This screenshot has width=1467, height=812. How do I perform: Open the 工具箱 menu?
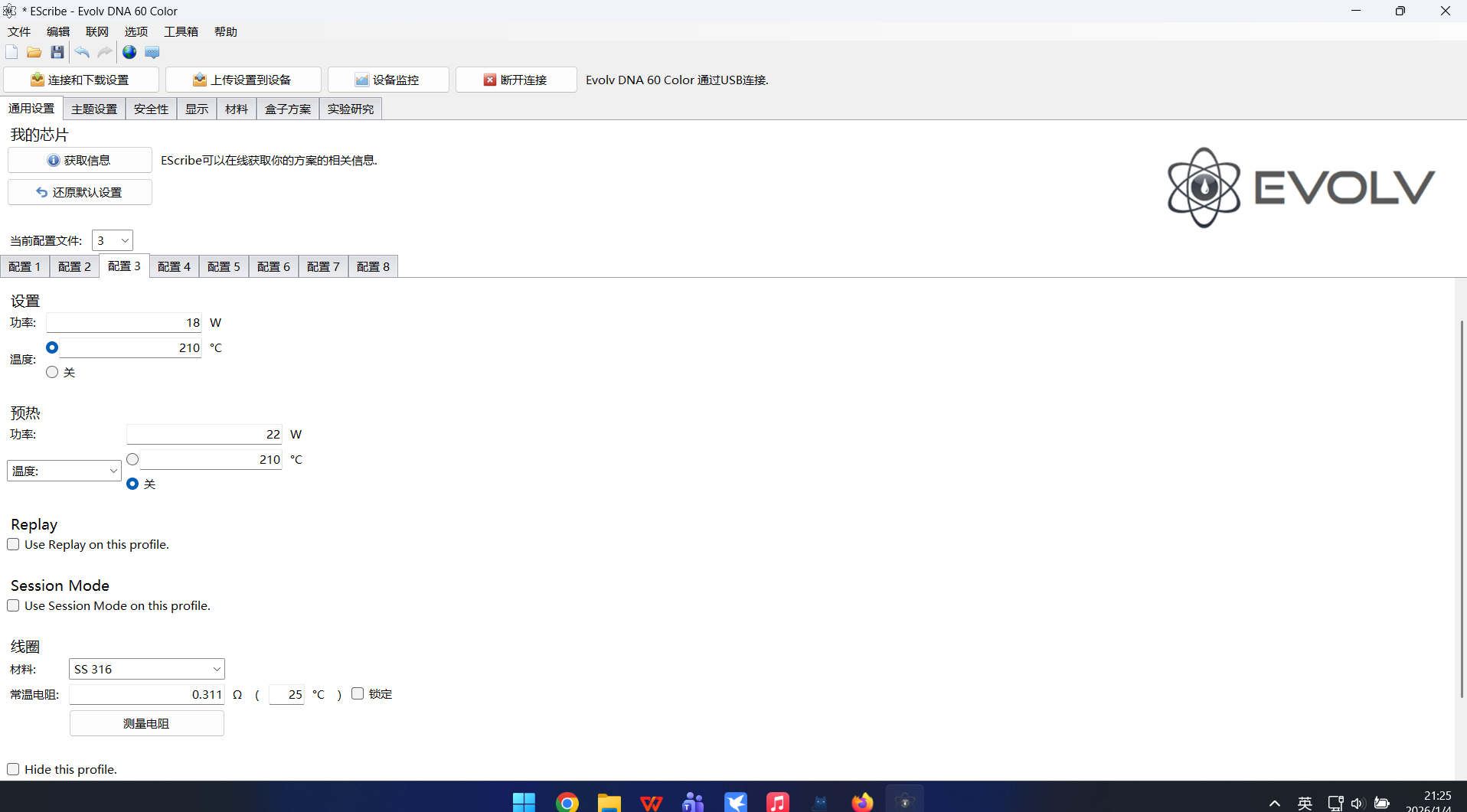point(181,31)
